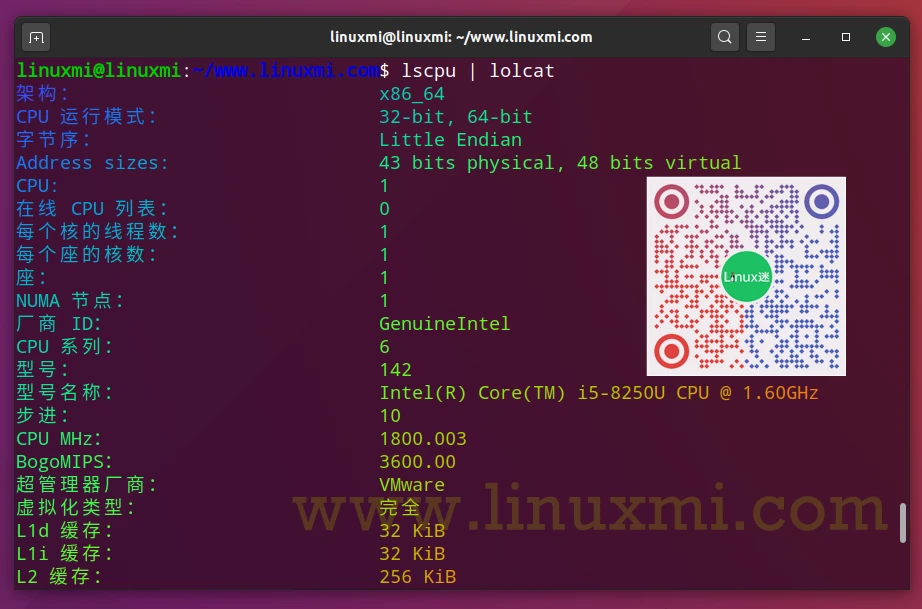This screenshot has width=922, height=609.
Task: Click the '字节序:' label
Action: (x=54, y=140)
